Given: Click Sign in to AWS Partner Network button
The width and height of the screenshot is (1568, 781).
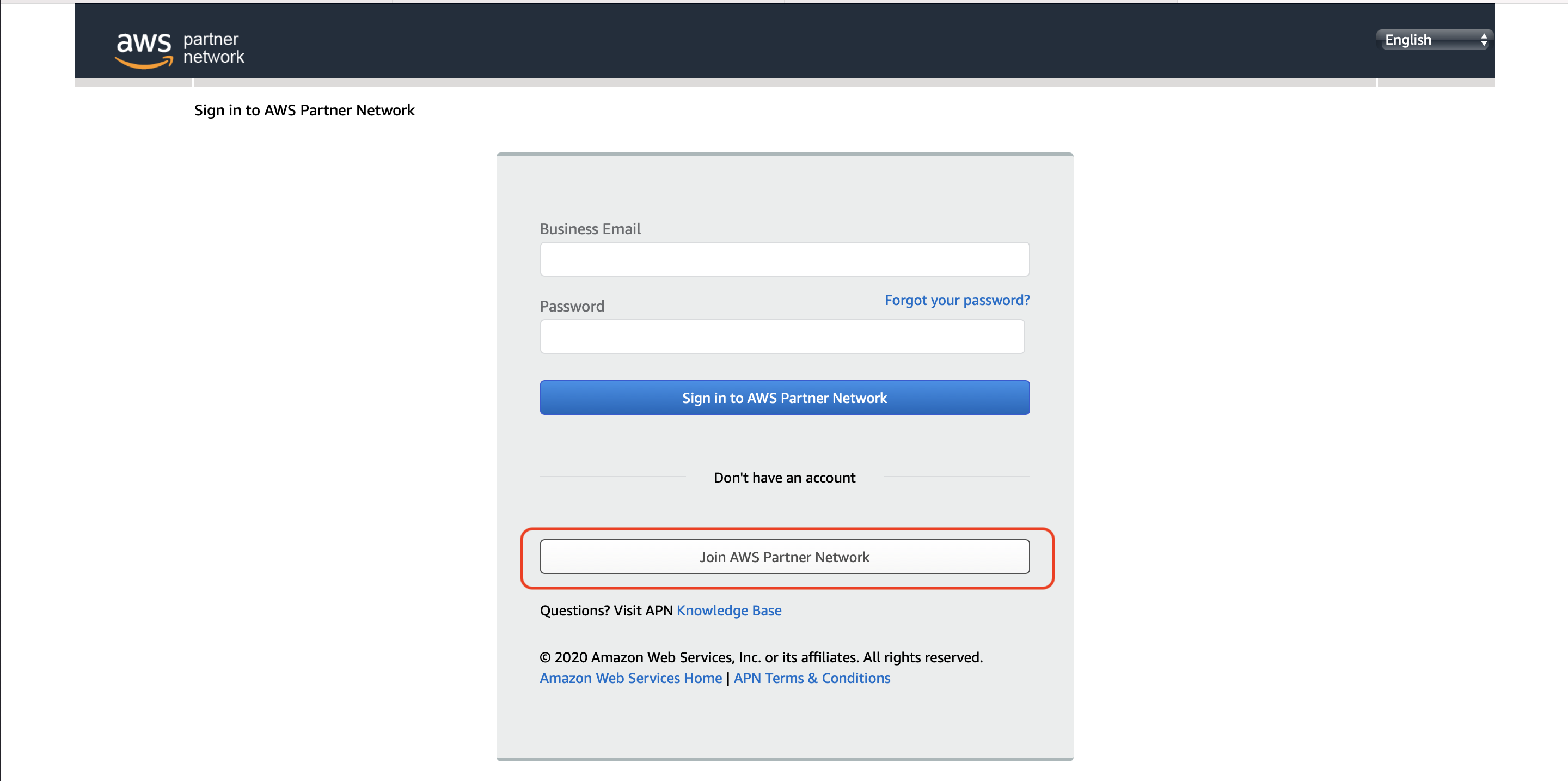Looking at the screenshot, I should [x=784, y=398].
